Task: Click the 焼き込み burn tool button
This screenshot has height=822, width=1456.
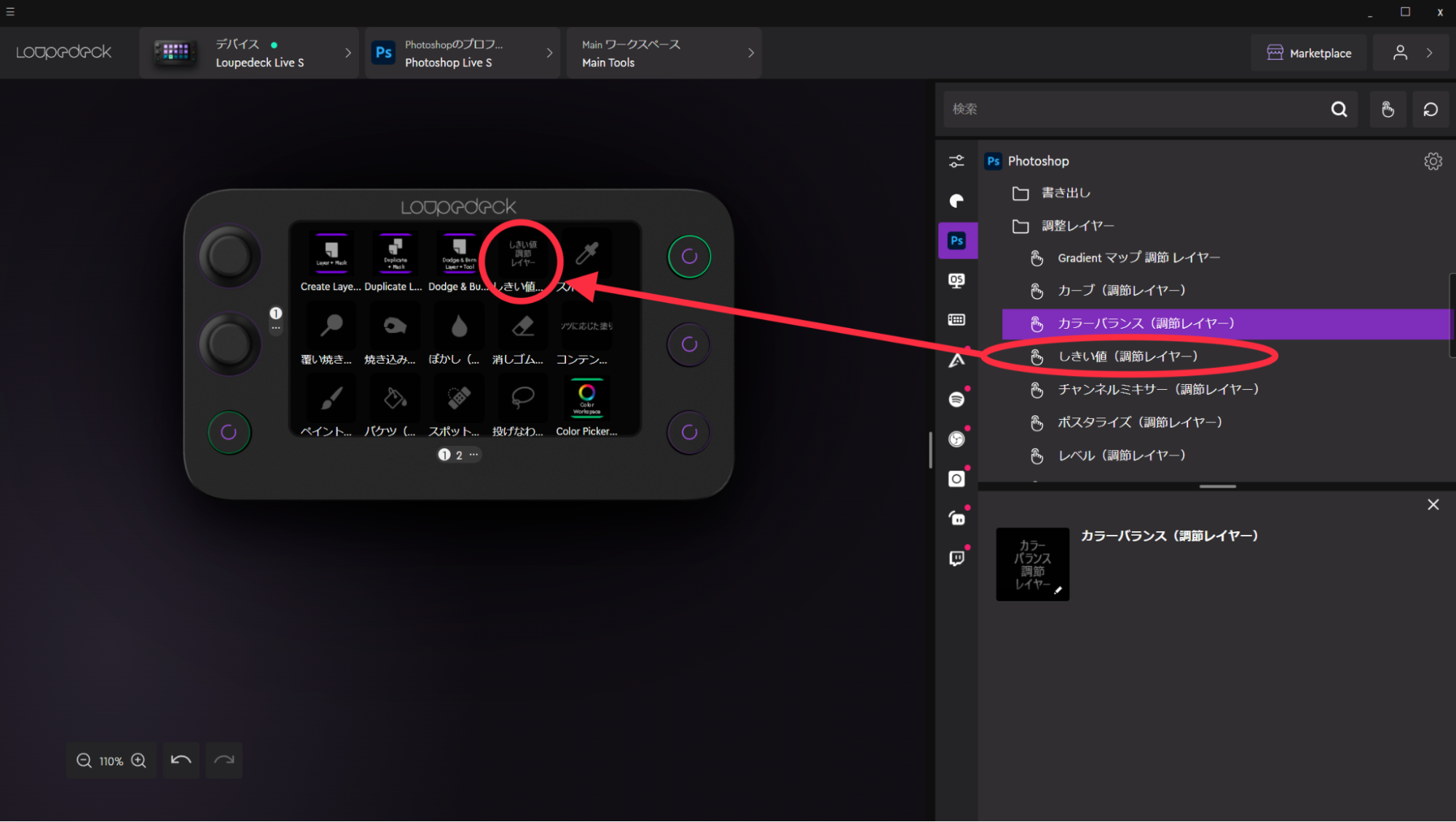Action: (x=396, y=326)
